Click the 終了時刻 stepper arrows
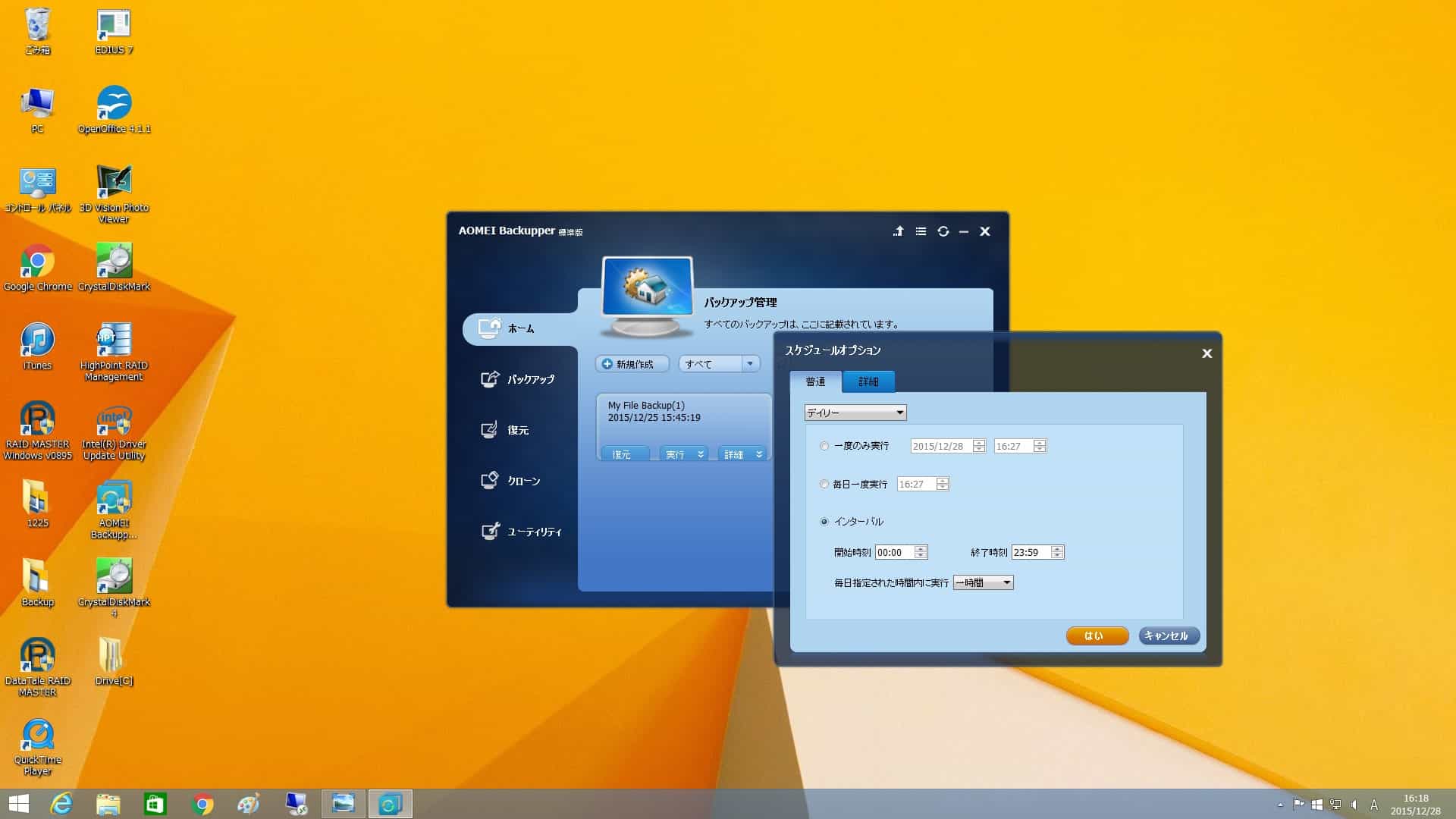Image resolution: width=1456 pixels, height=819 pixels. pyautogui.click(x=1058, y=552)
